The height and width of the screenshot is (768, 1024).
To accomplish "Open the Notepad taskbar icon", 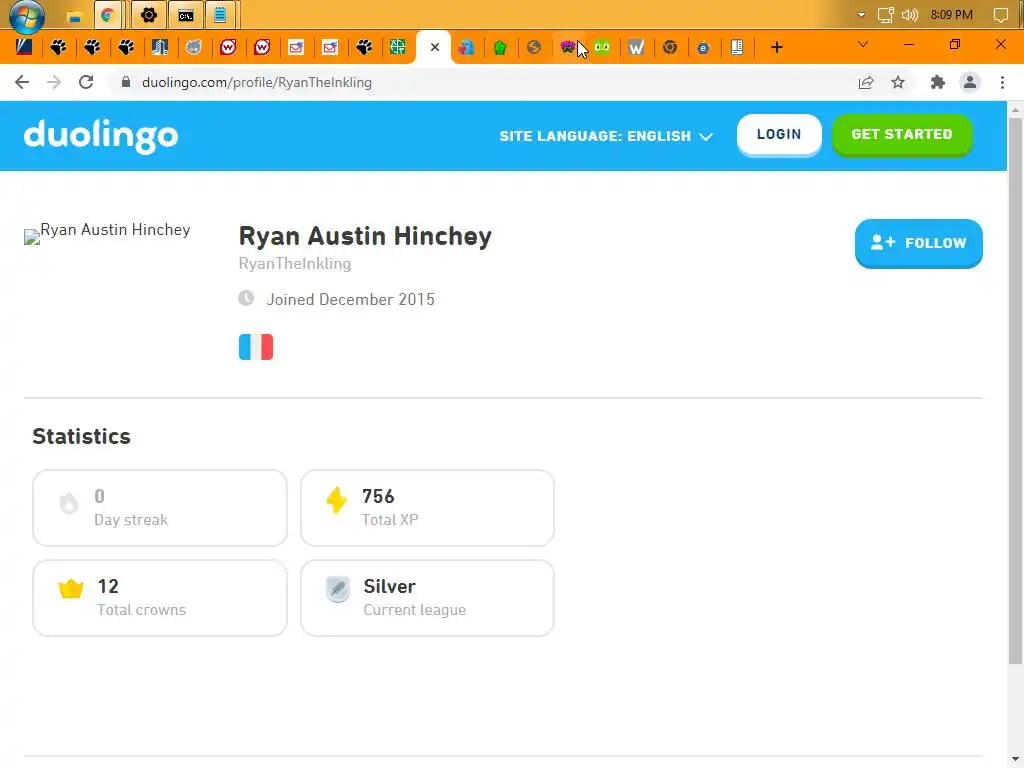I will tap(220, 15).
